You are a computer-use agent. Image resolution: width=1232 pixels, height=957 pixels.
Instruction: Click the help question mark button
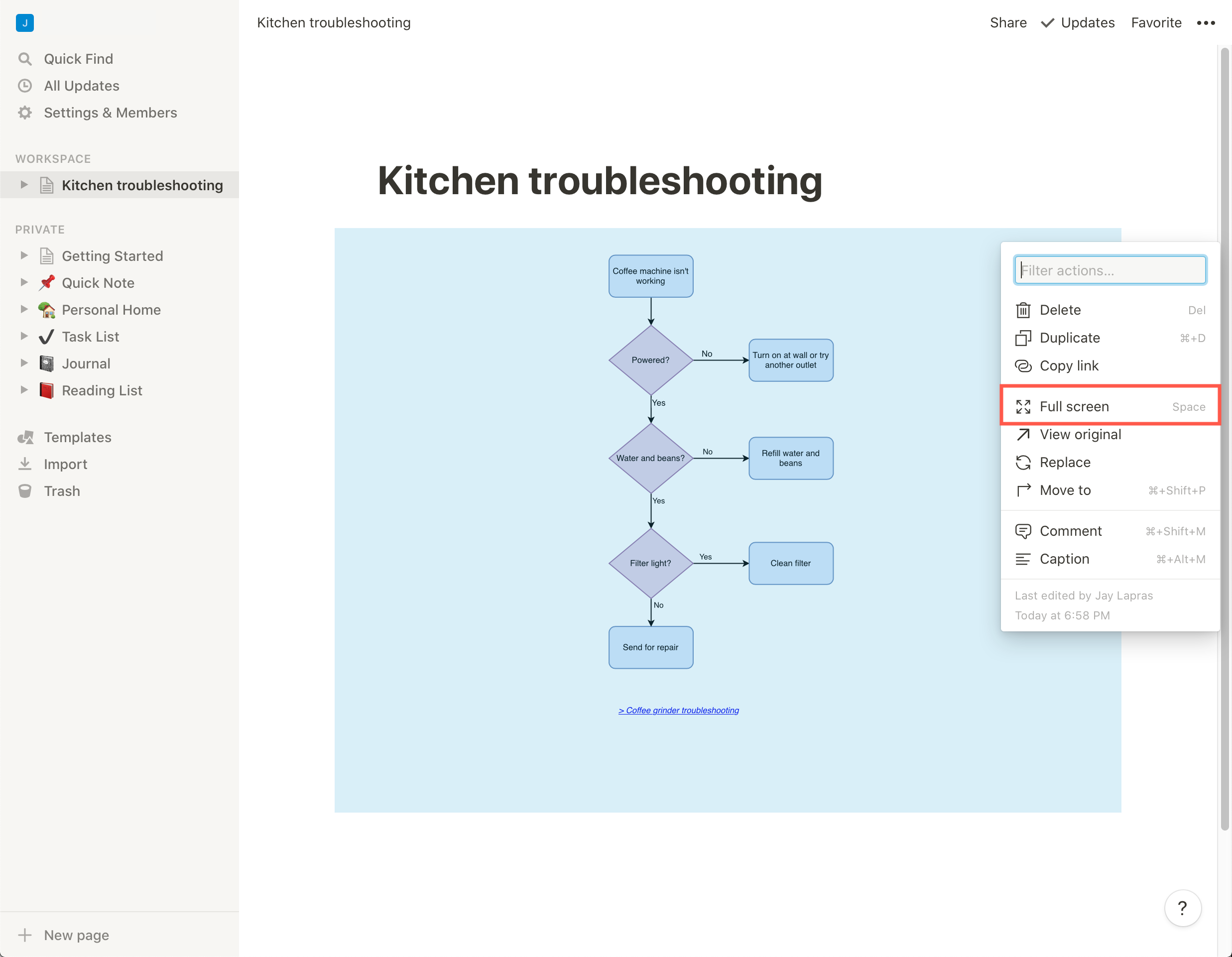(1182, 908)
